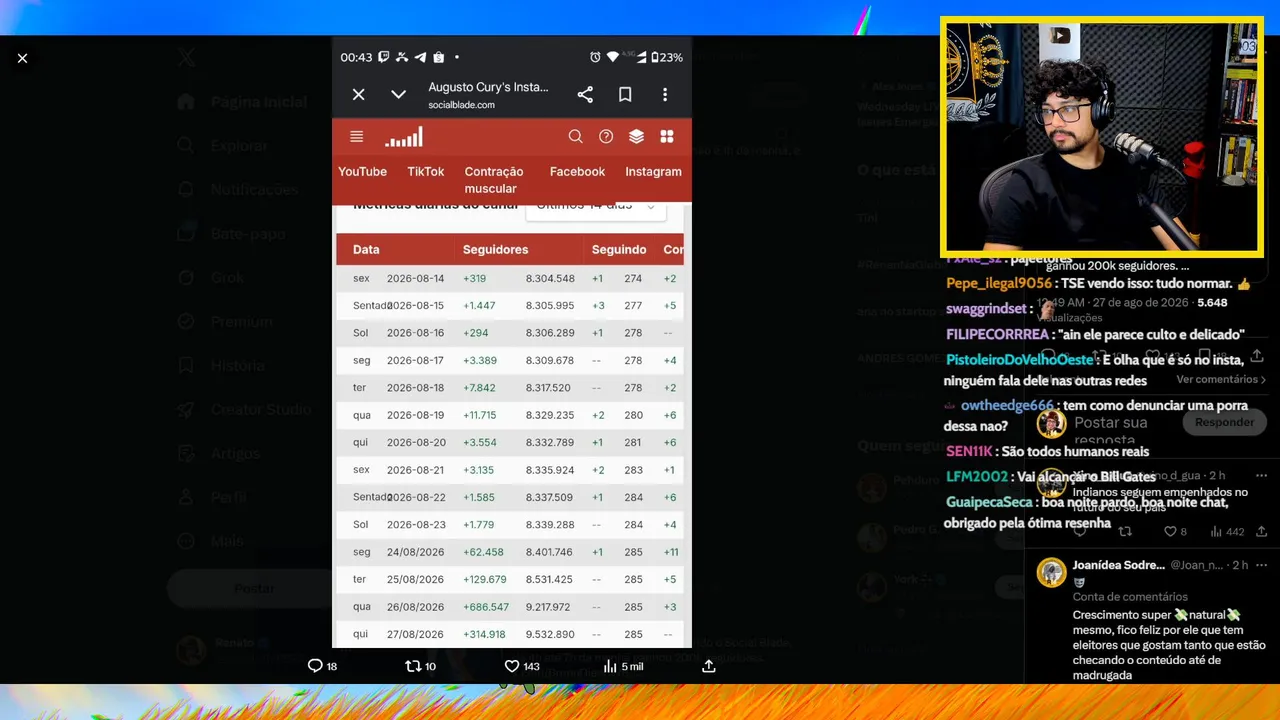
Task: Open Social Blade search magnifier
Action: tap(575, 137)
